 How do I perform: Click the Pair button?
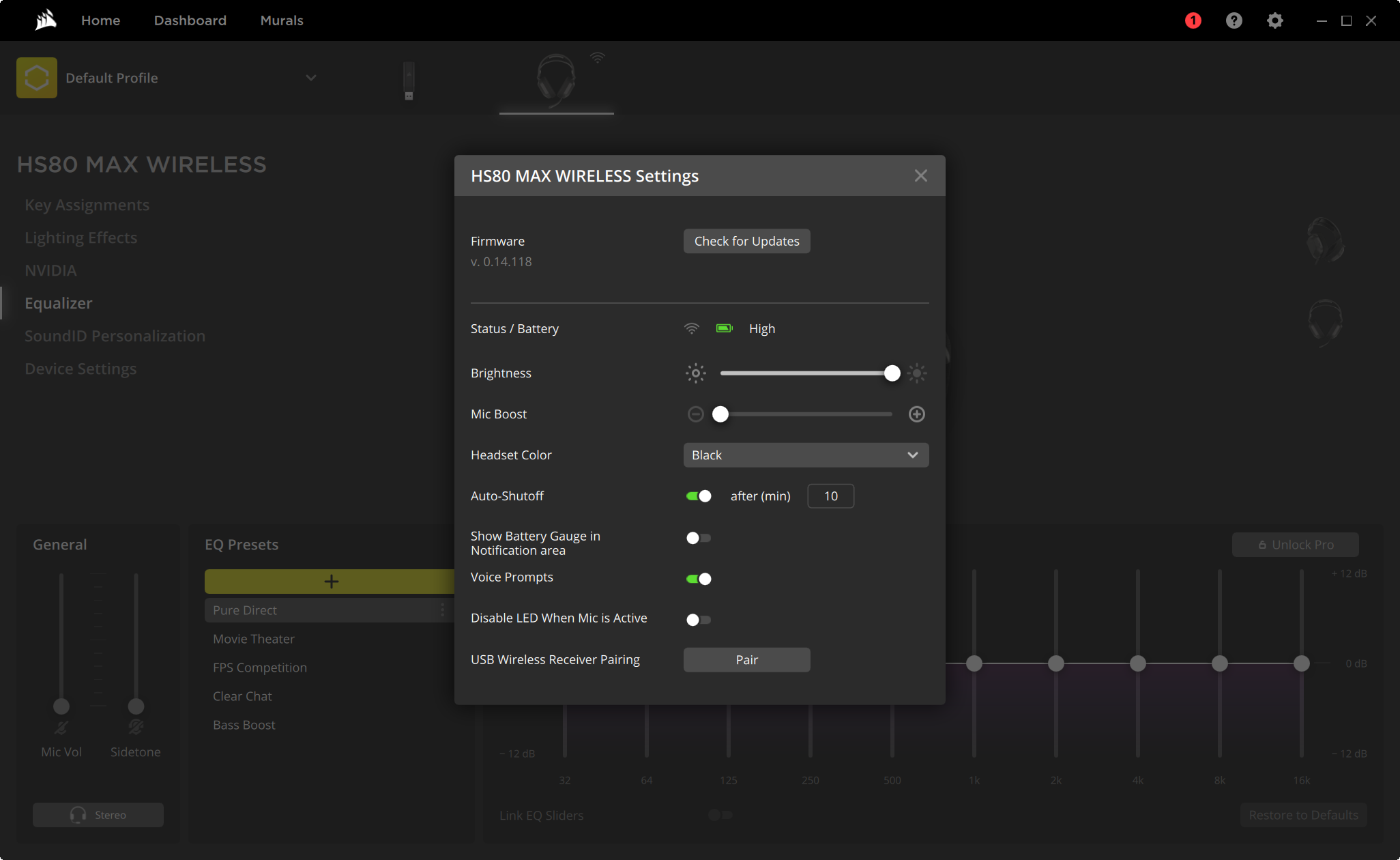(x=746, y=660)
